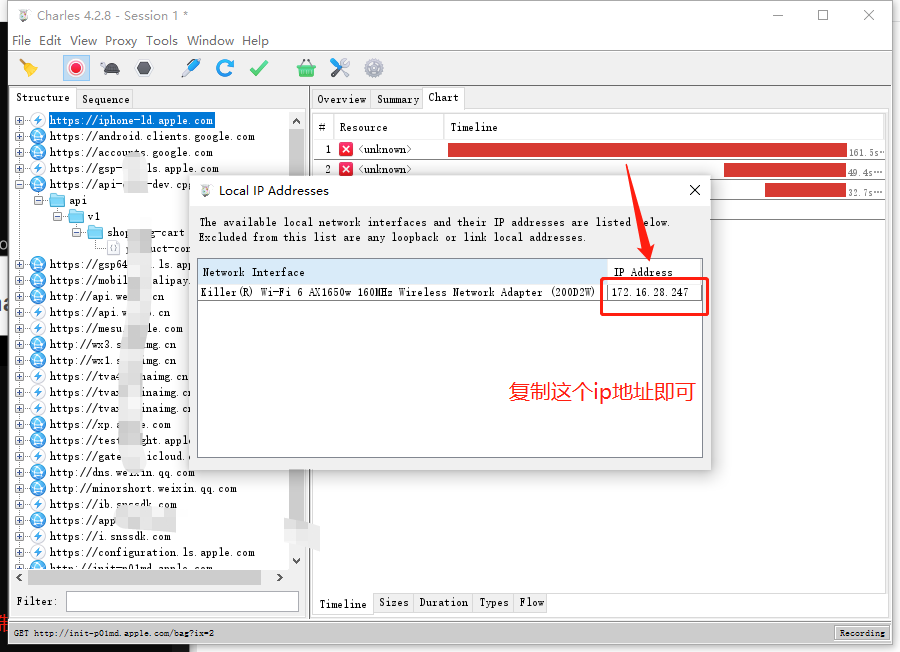
Task: Close the Local IP Addresses dialog
Action: click(x=695, y=190)
